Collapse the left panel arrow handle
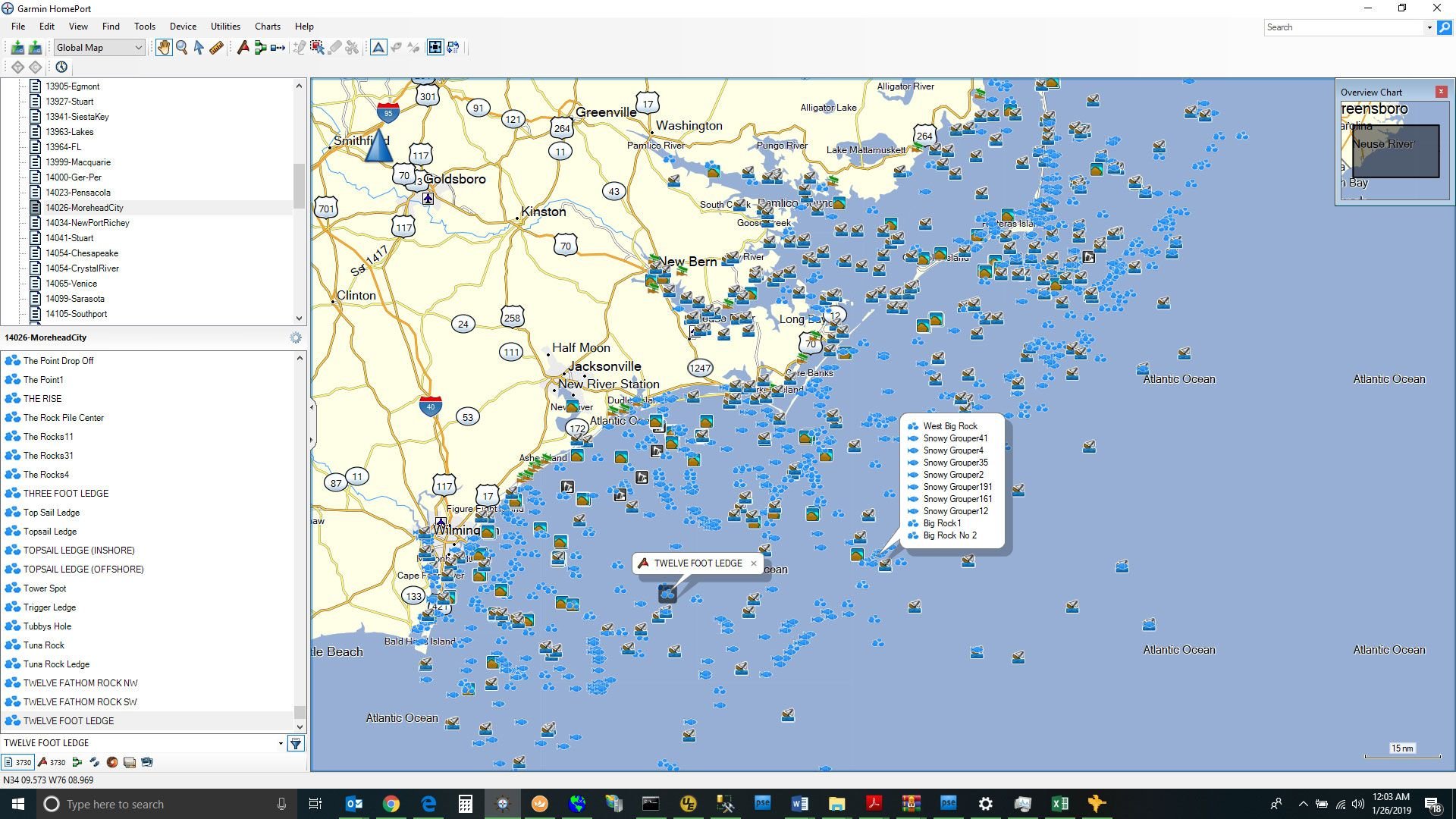 tap(311, 408)
